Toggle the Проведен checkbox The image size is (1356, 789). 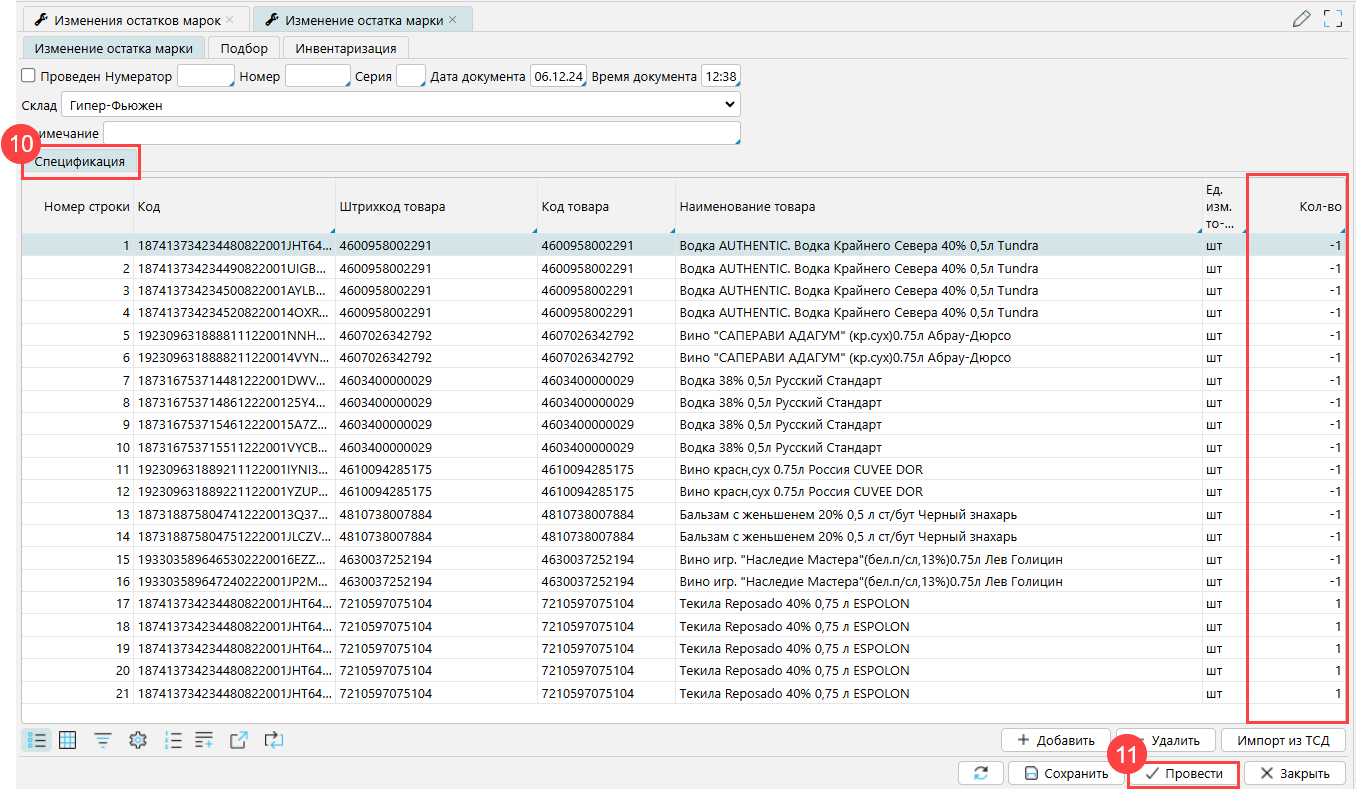click(28, 76)
